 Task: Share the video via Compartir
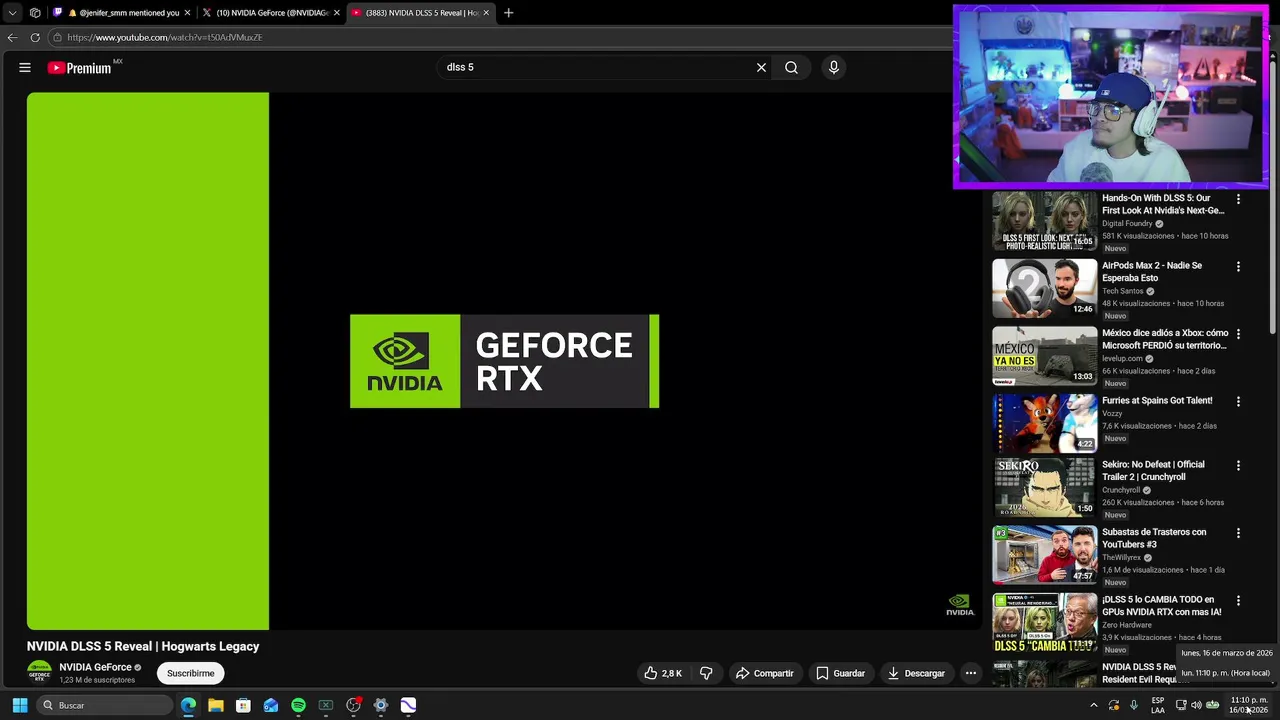click(765, 673)
